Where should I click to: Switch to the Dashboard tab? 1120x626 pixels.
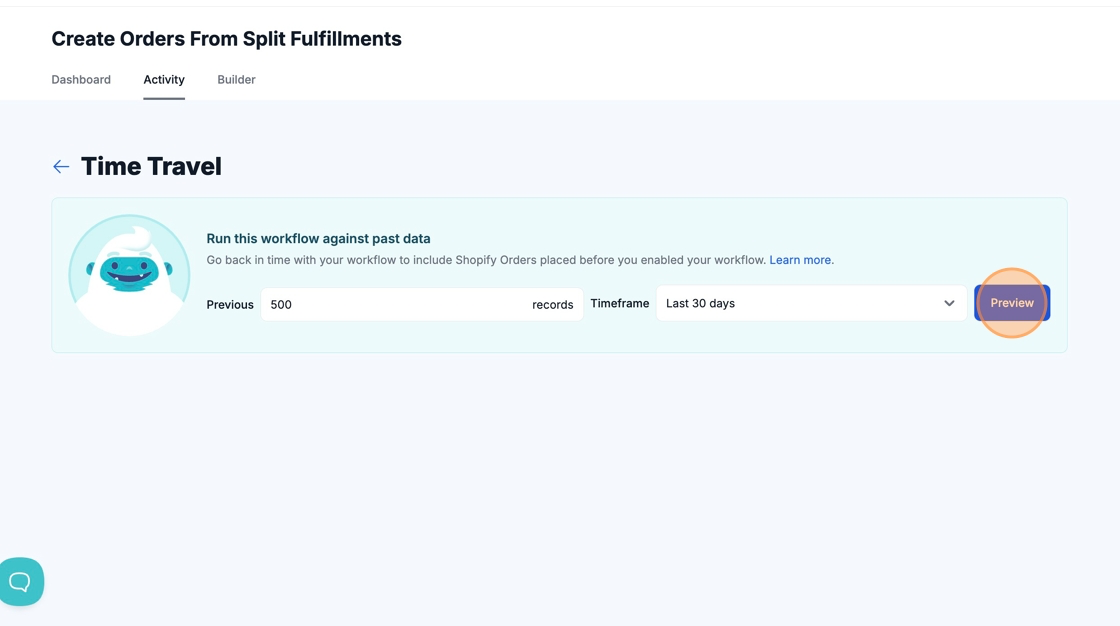click(81, 80)
